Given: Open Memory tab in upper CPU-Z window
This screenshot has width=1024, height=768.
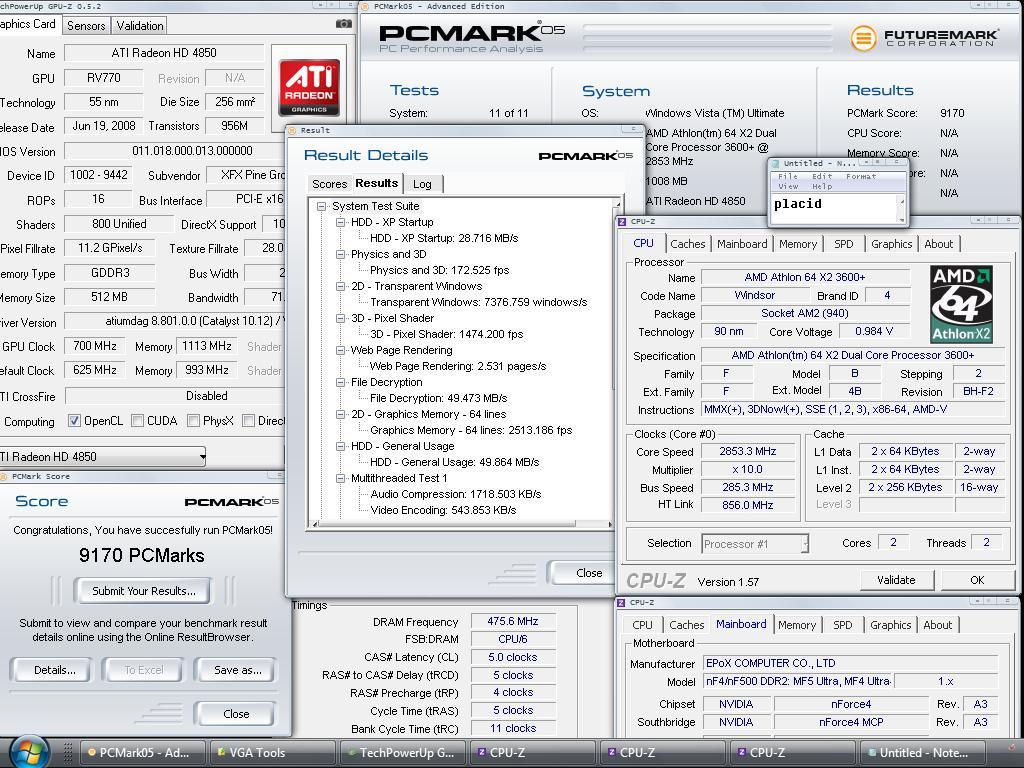Looking at the screenshot, I should coord(798,244).
